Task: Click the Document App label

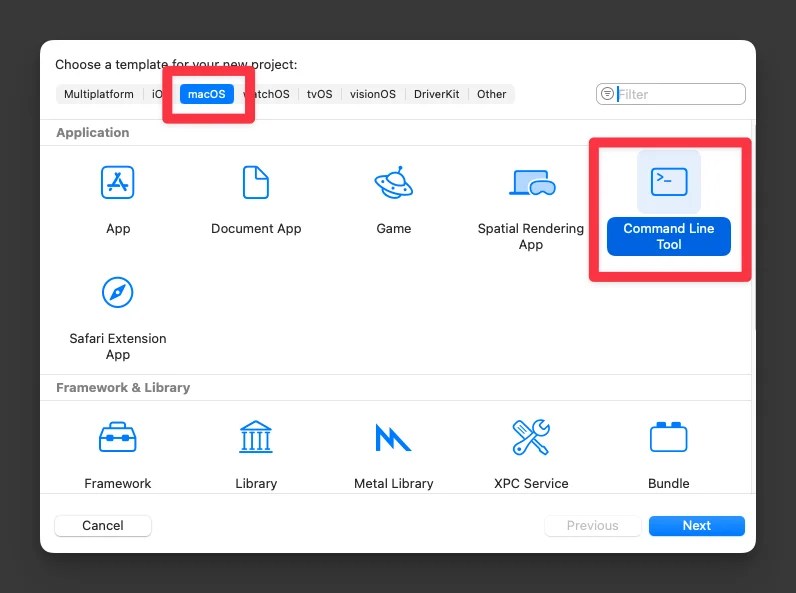Action: 256,228
